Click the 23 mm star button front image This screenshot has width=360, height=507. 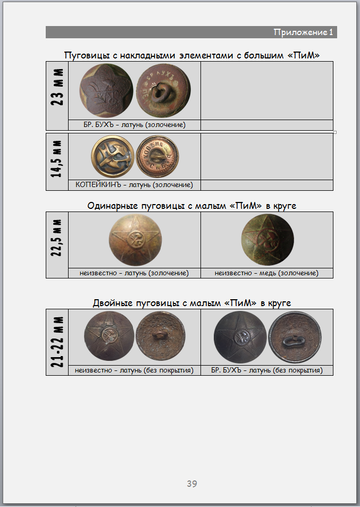click(106, 91)
